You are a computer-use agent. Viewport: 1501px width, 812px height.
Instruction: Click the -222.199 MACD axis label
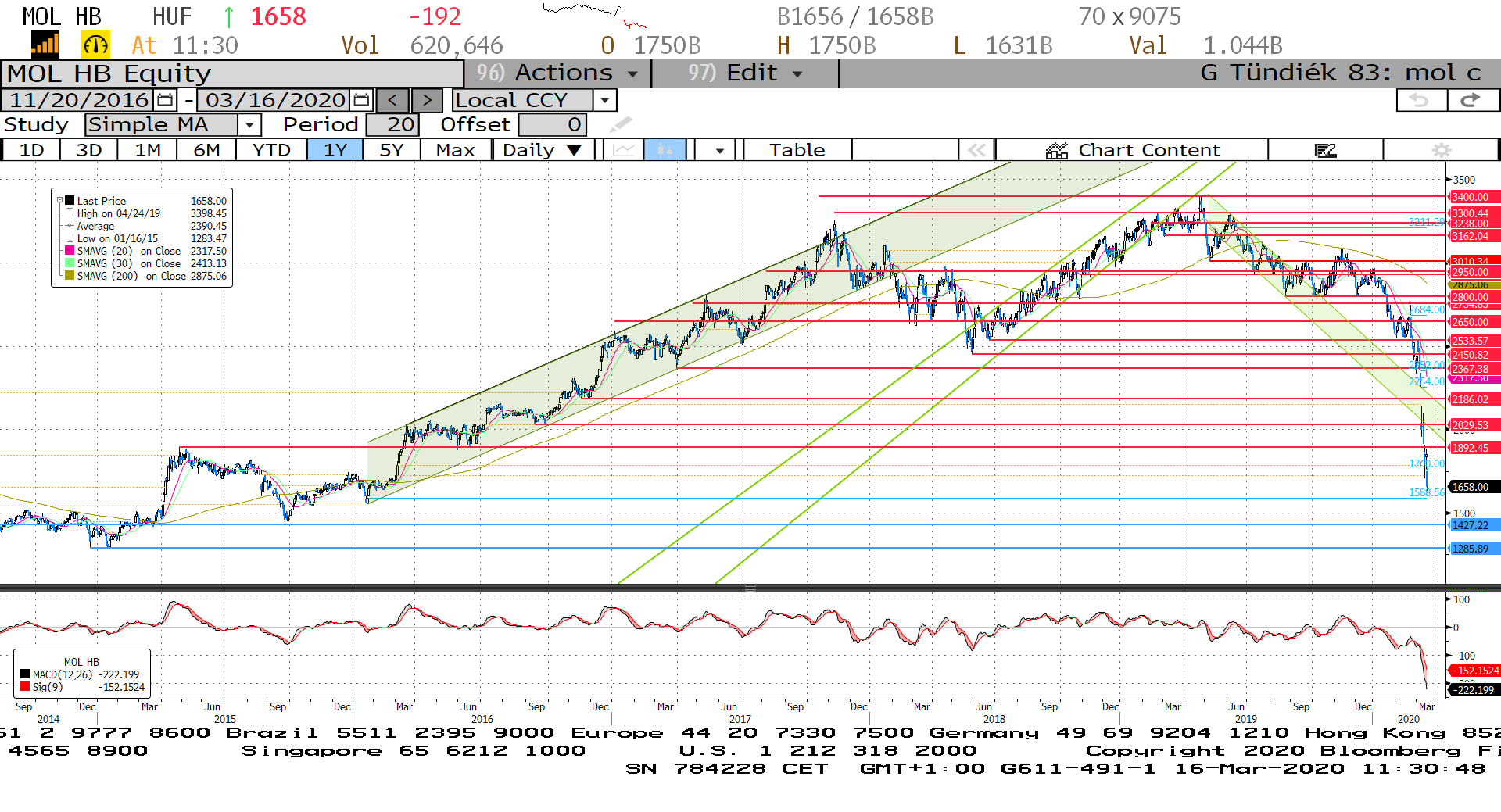pos(1474,690)
